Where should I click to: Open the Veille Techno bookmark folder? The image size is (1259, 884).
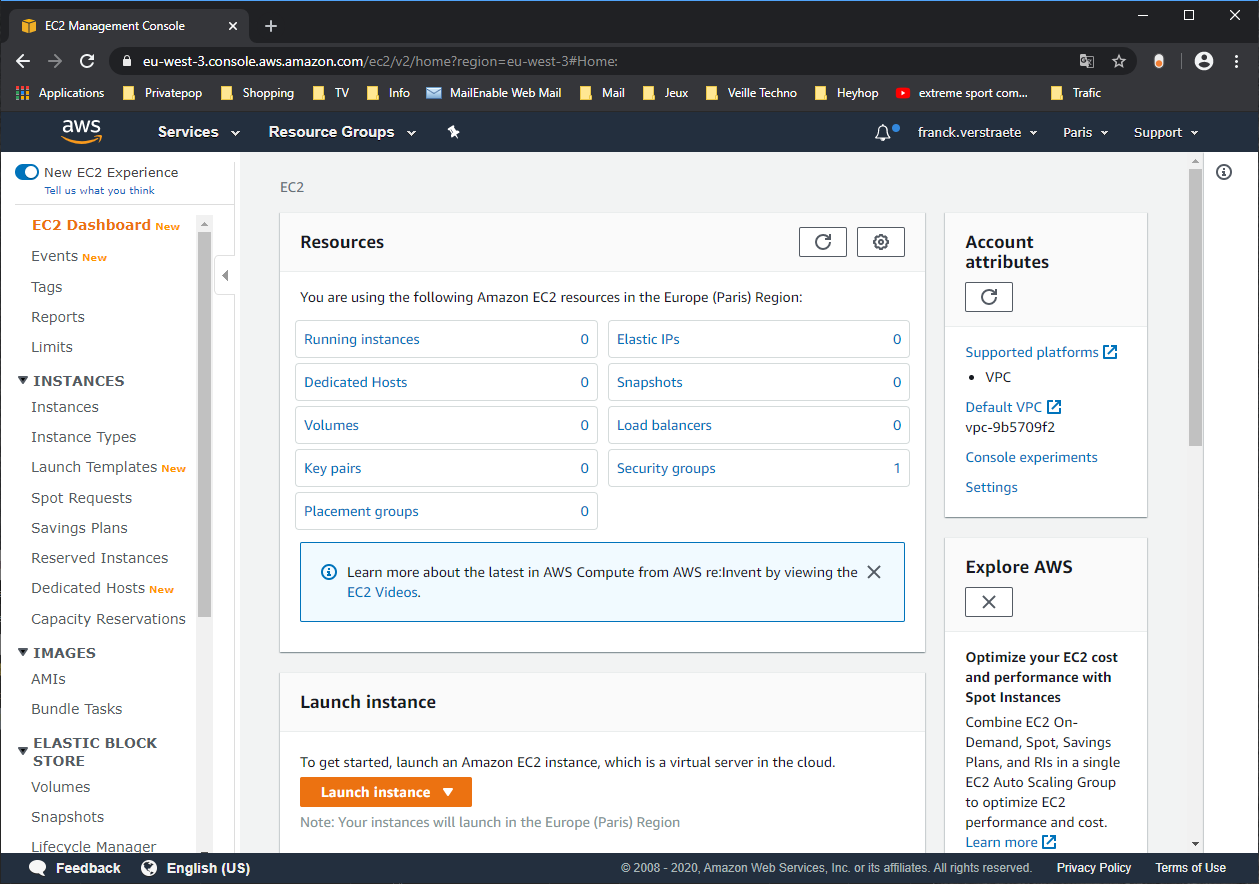point(751,93)
